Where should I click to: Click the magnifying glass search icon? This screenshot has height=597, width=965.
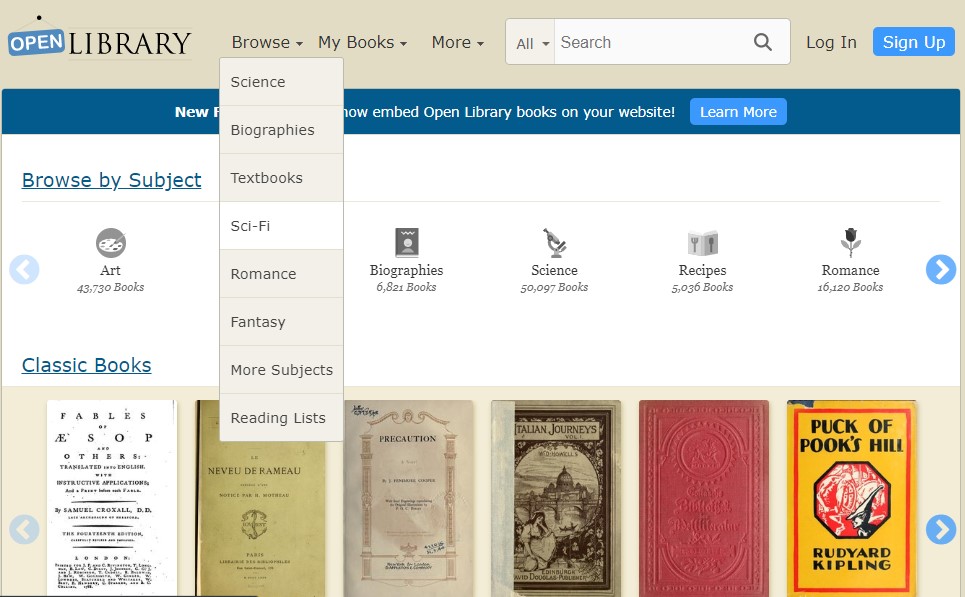(x=763, y=42)
